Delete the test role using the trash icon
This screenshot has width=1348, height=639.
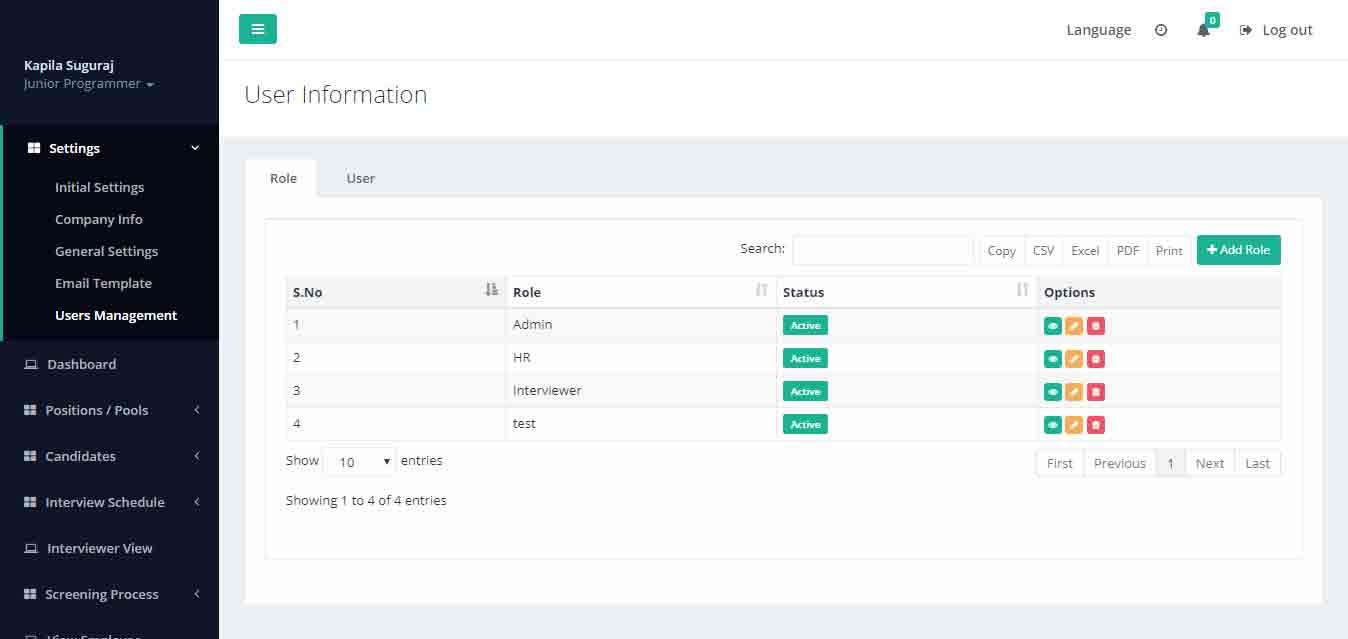1096,425
